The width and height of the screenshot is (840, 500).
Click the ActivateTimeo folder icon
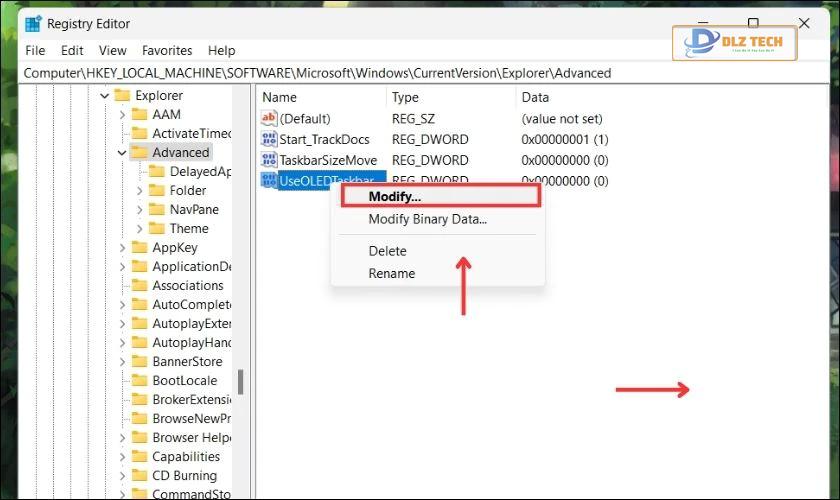pos(139,133)
